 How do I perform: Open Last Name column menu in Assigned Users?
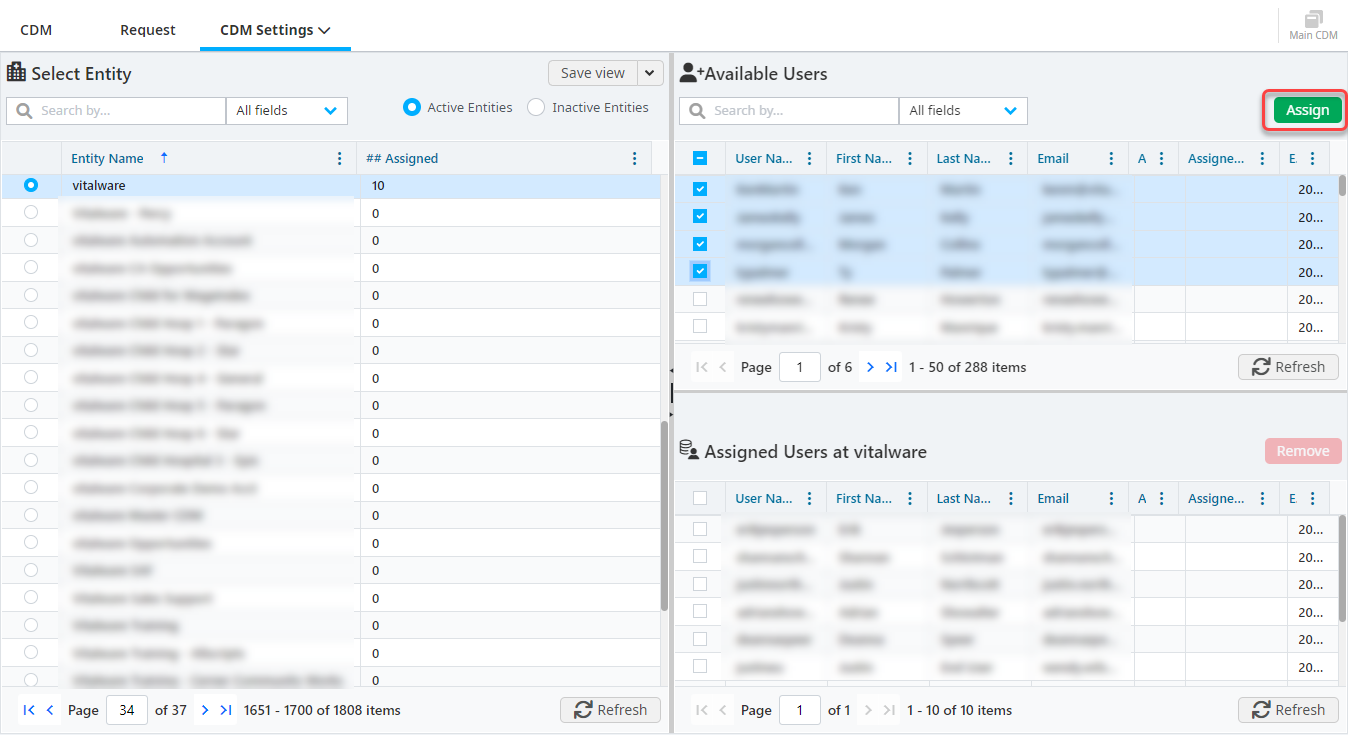1010,498
